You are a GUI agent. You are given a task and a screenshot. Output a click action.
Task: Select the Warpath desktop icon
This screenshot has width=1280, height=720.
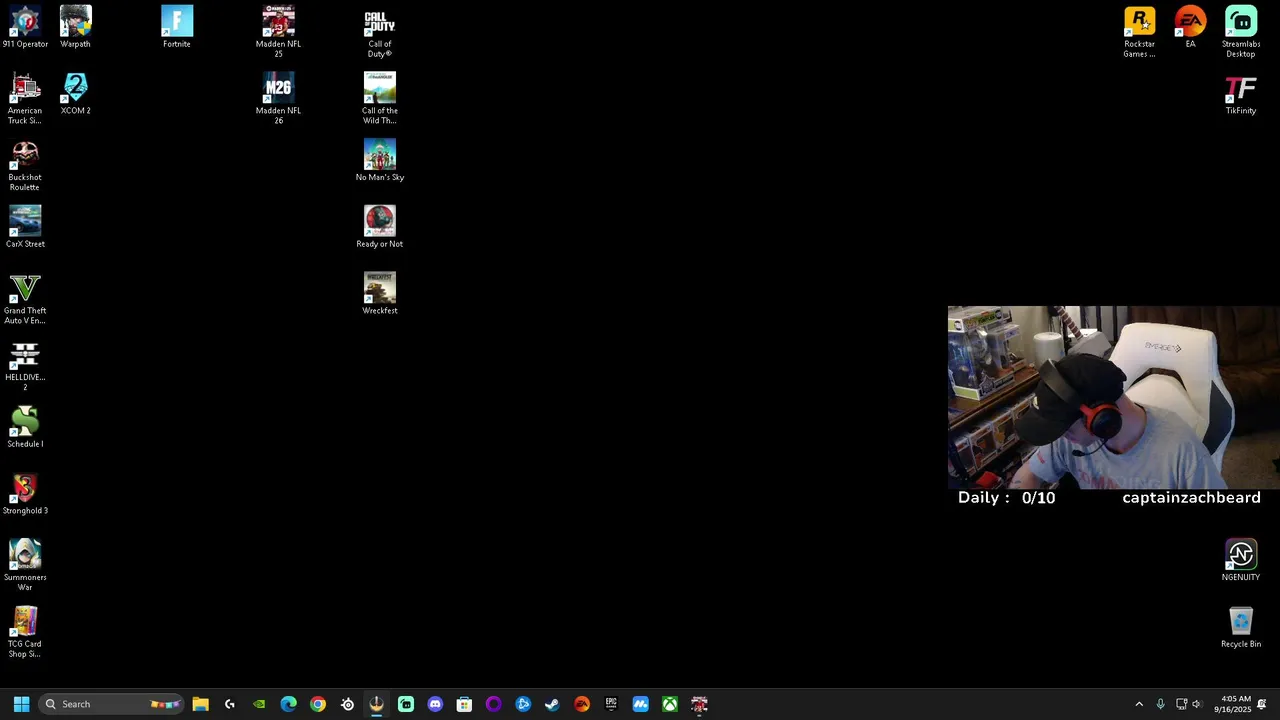pos(75,27)
